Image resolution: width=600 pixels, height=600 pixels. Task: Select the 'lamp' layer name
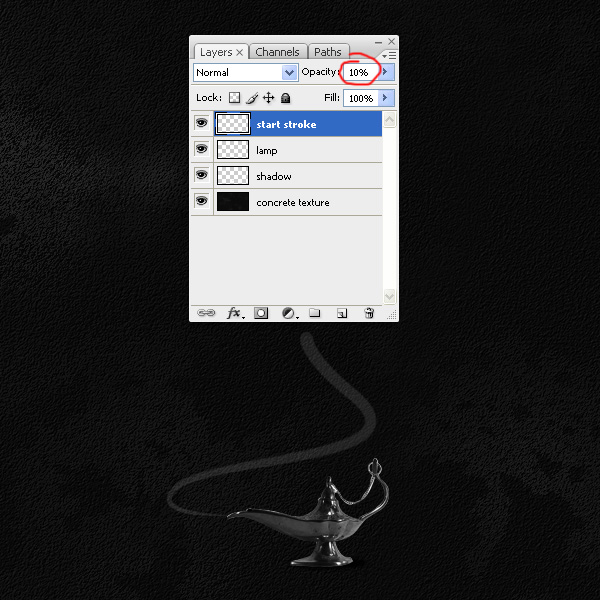267,150
